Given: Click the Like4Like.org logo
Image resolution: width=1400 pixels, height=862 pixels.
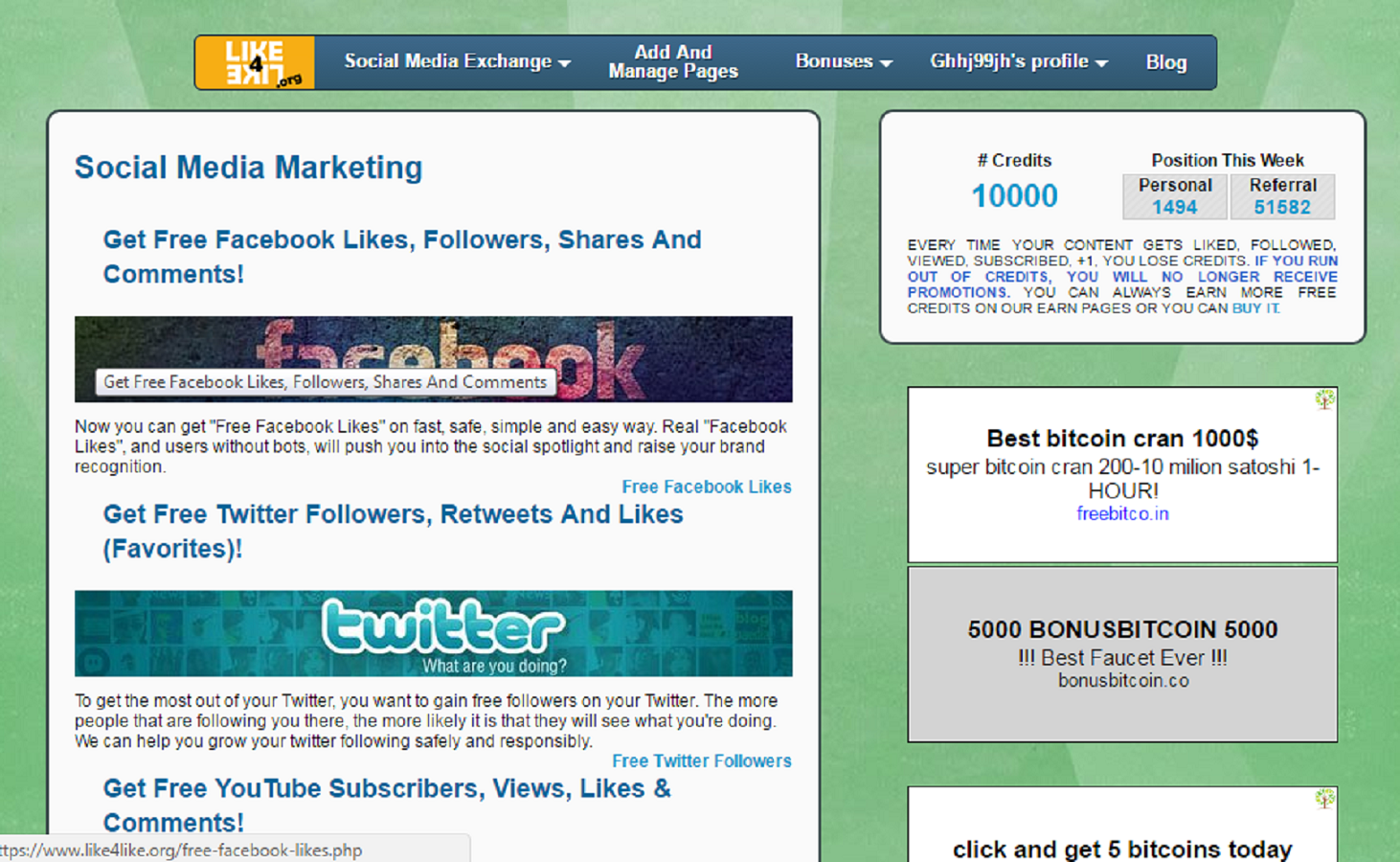Looking at the screenshot, I should [255, 62].
